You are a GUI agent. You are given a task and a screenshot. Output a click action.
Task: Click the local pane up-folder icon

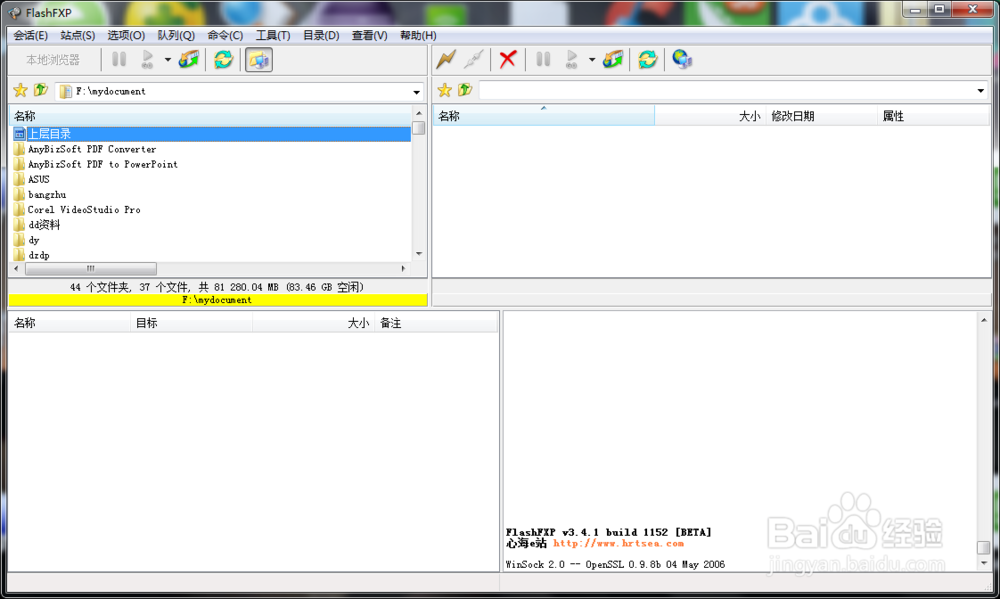[41, 91]
